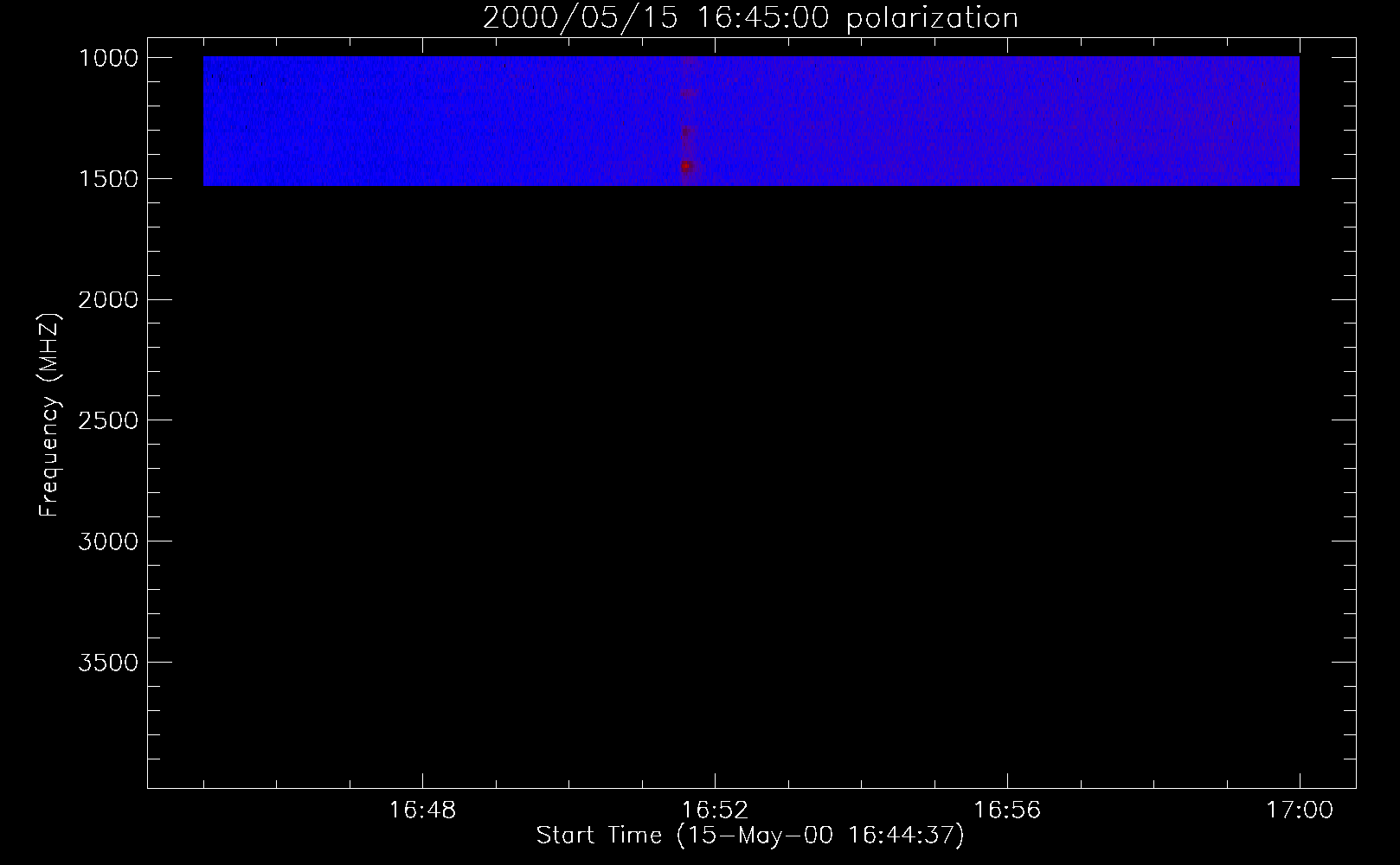Click the bright red burst near 1450 MHz

click(687, 167)
